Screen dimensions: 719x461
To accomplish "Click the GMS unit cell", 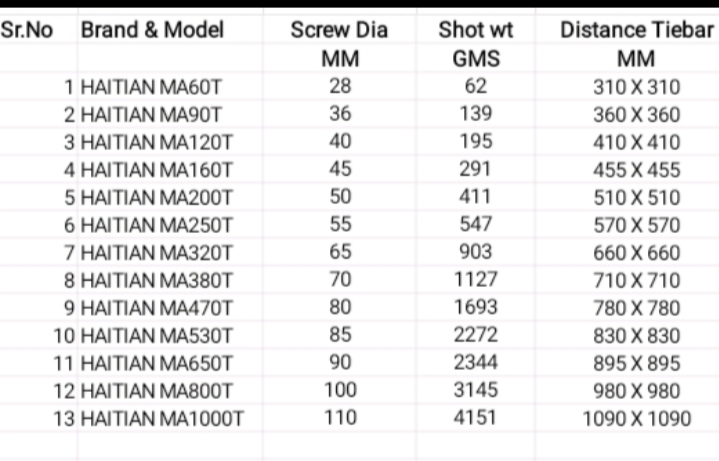I will click(475, 58).
